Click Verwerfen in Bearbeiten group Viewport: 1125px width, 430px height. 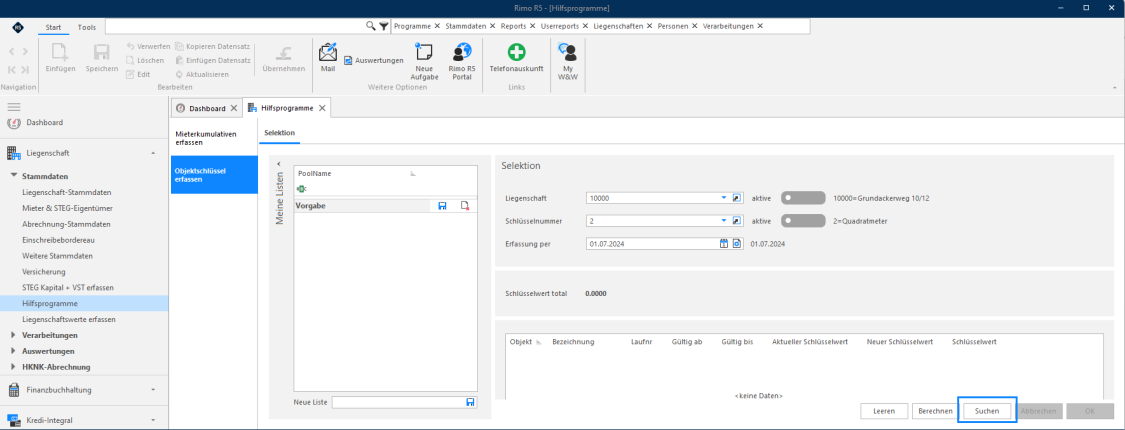pos(148,47)
